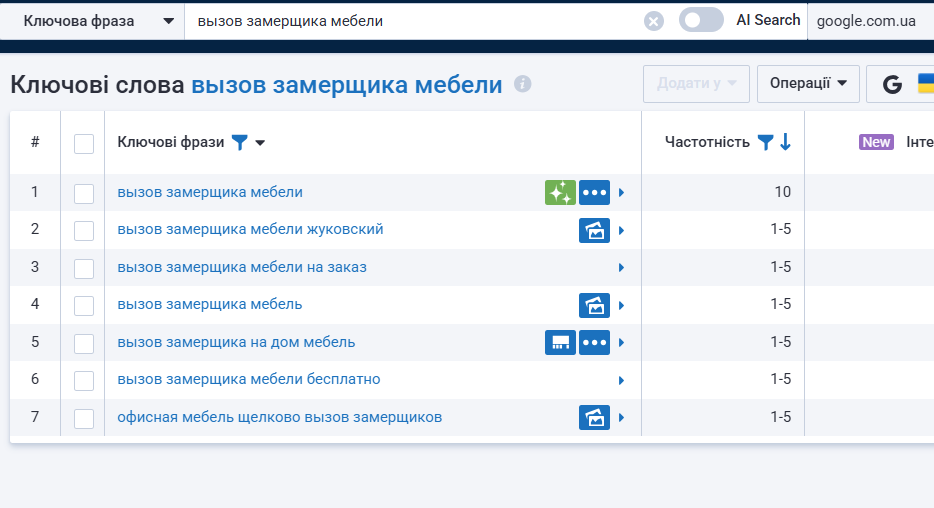Open the 'вызов замерщика мебели на заказ' keyword link
This screenshot has width=934, height=508.
[x=242, y=267]
